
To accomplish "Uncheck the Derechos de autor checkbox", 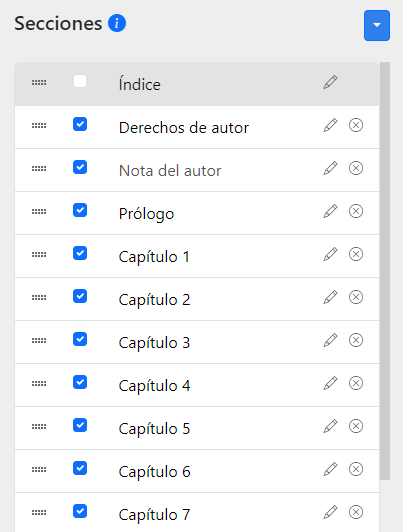I will 80,124.
